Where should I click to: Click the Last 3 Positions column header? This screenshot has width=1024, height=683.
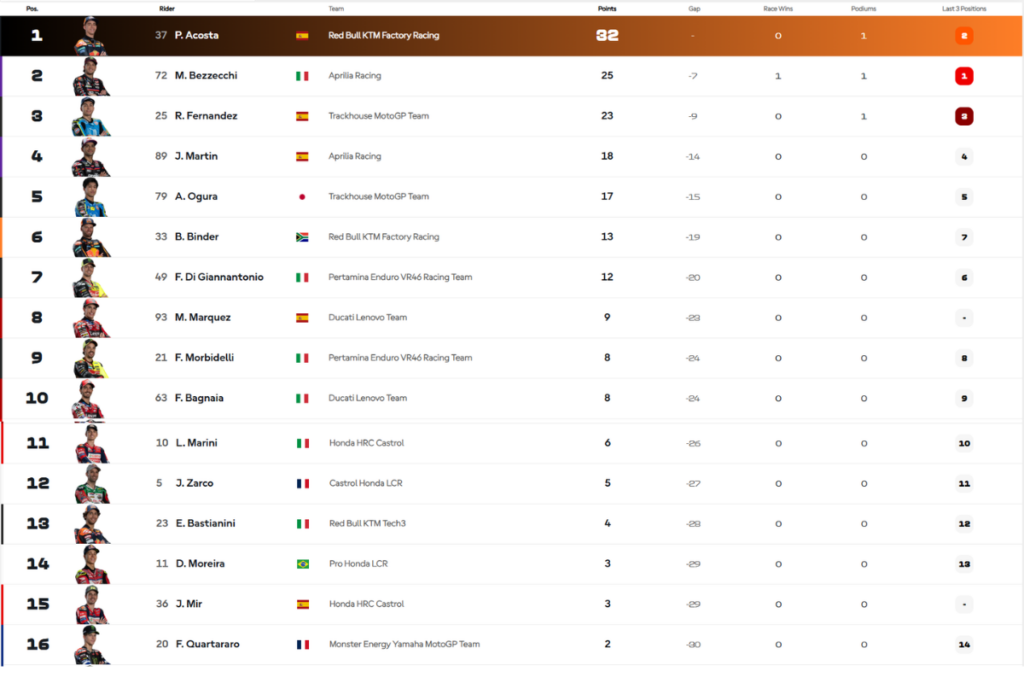click(964, 9)
